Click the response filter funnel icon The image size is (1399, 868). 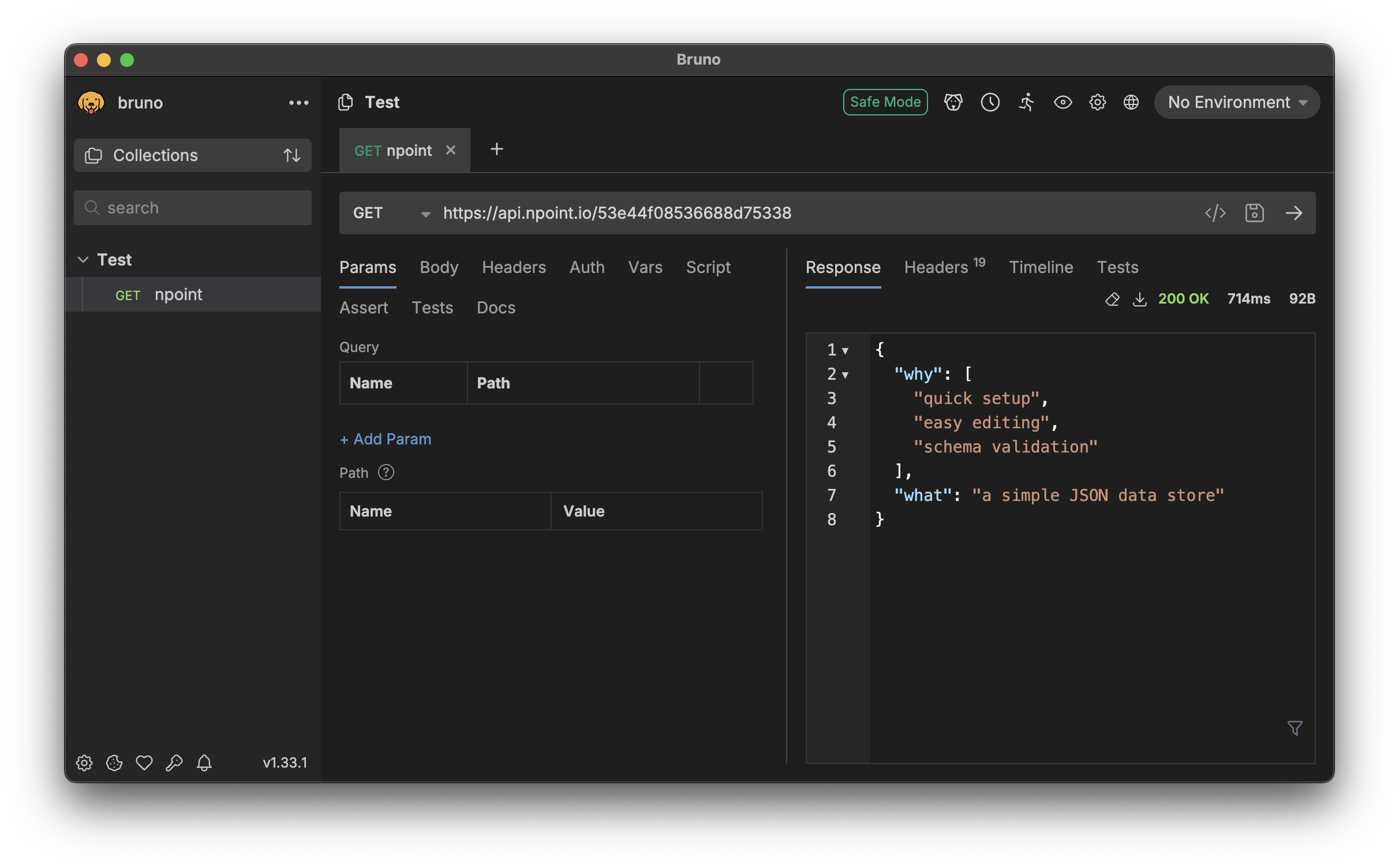pyautogui.click(x=1295, y=728)
